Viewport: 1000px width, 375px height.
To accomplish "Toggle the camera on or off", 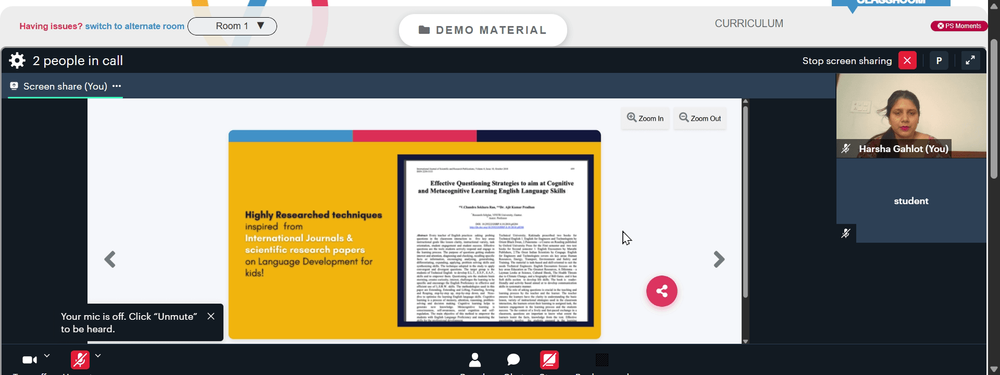I will [29, 360].
